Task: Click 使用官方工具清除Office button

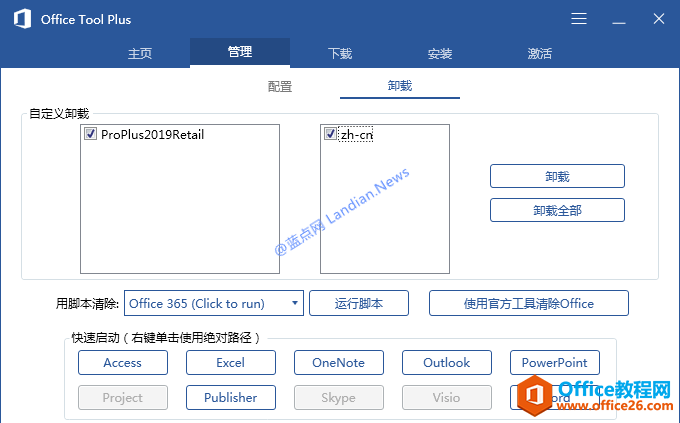Action: pos(529,303)
